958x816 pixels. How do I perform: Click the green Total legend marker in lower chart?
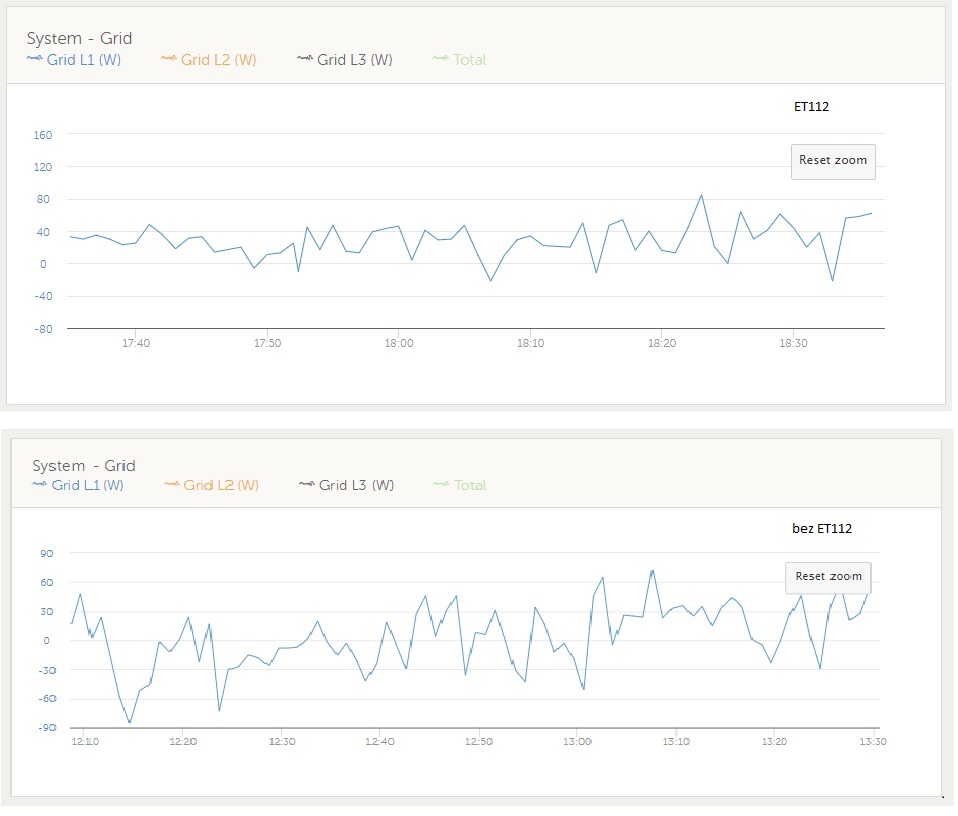[x=442, y=485]
